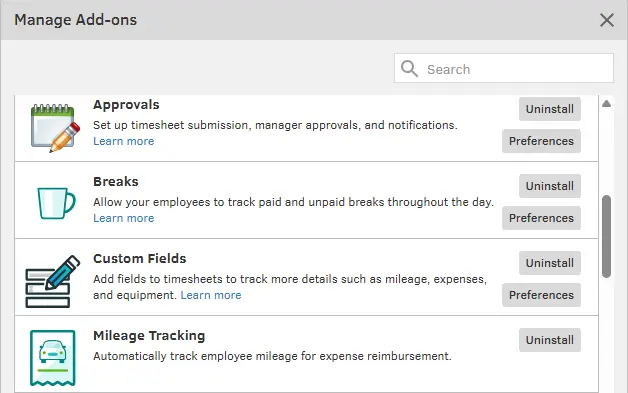Viewport: 628px width, 393px height.
Task: Click the vertical scrollbar thumb
Action: [x=606, y=236]
